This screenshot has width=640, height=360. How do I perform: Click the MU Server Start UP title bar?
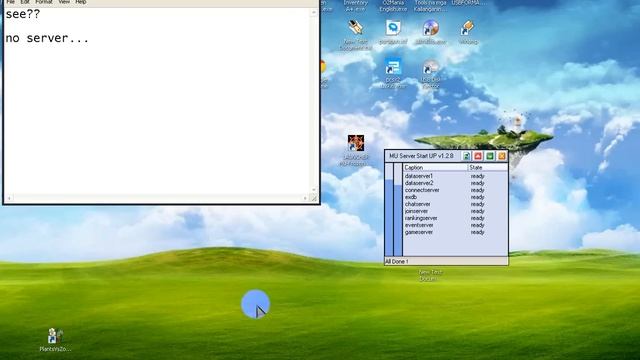pyautogui.click(x=422, y=156)
